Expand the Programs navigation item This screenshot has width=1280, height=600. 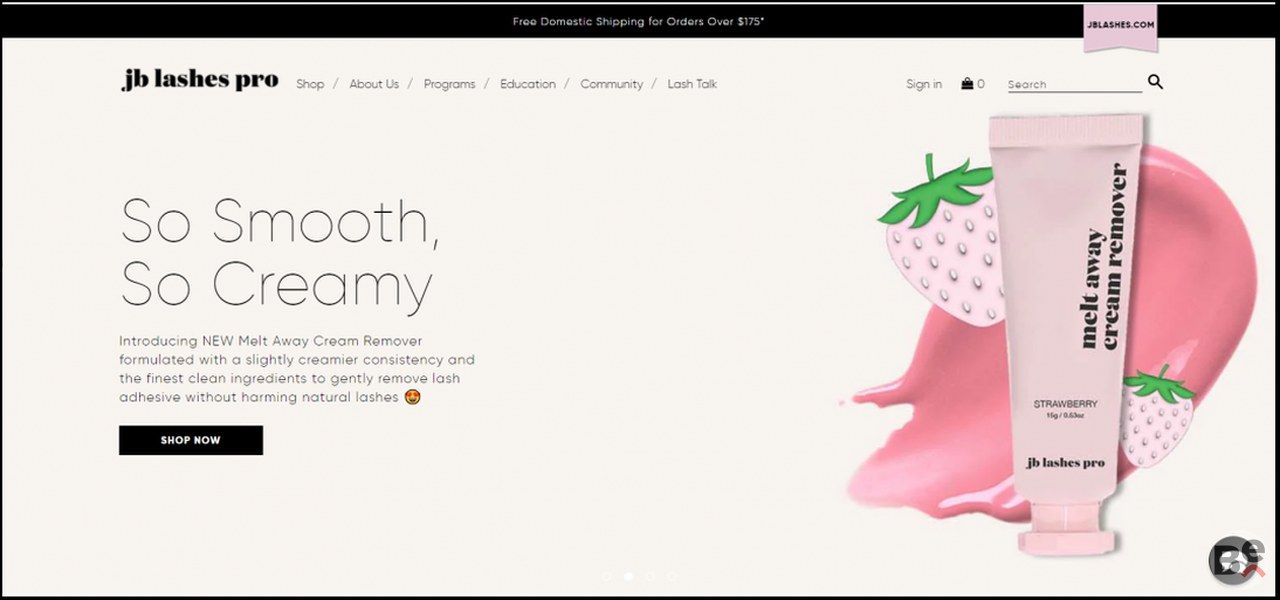(x=449, y=84)
